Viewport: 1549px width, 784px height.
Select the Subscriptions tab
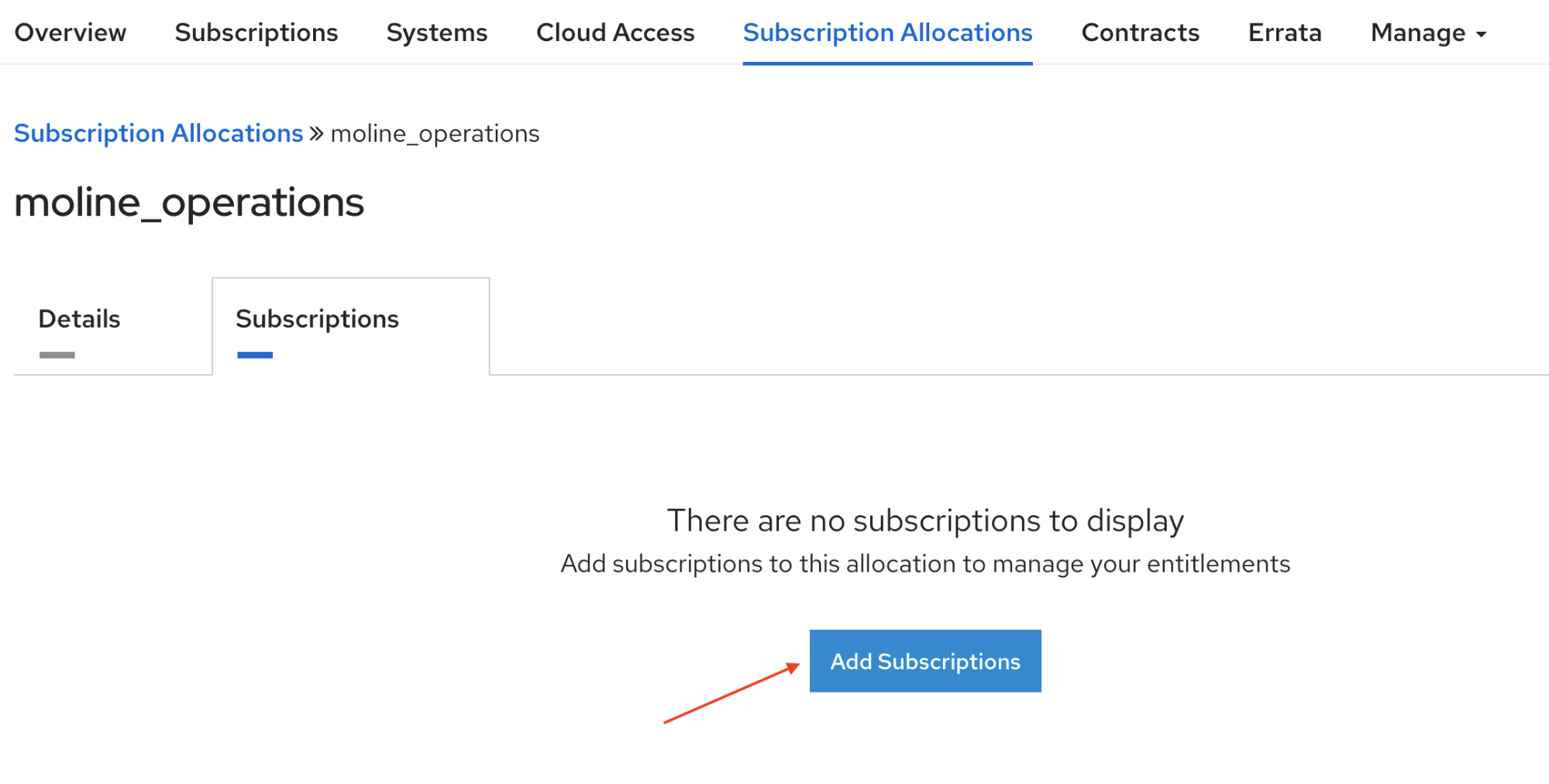317,318
